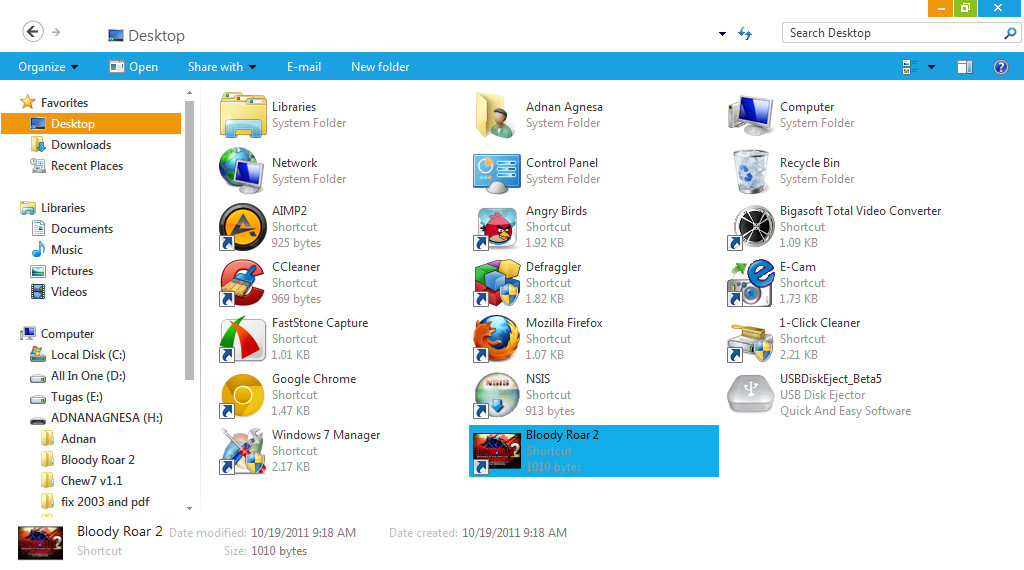Click the navigation pane scrollbar thumb
Image resolution: width=1024 pixels, height=570 pixels.
click(189, 240)
